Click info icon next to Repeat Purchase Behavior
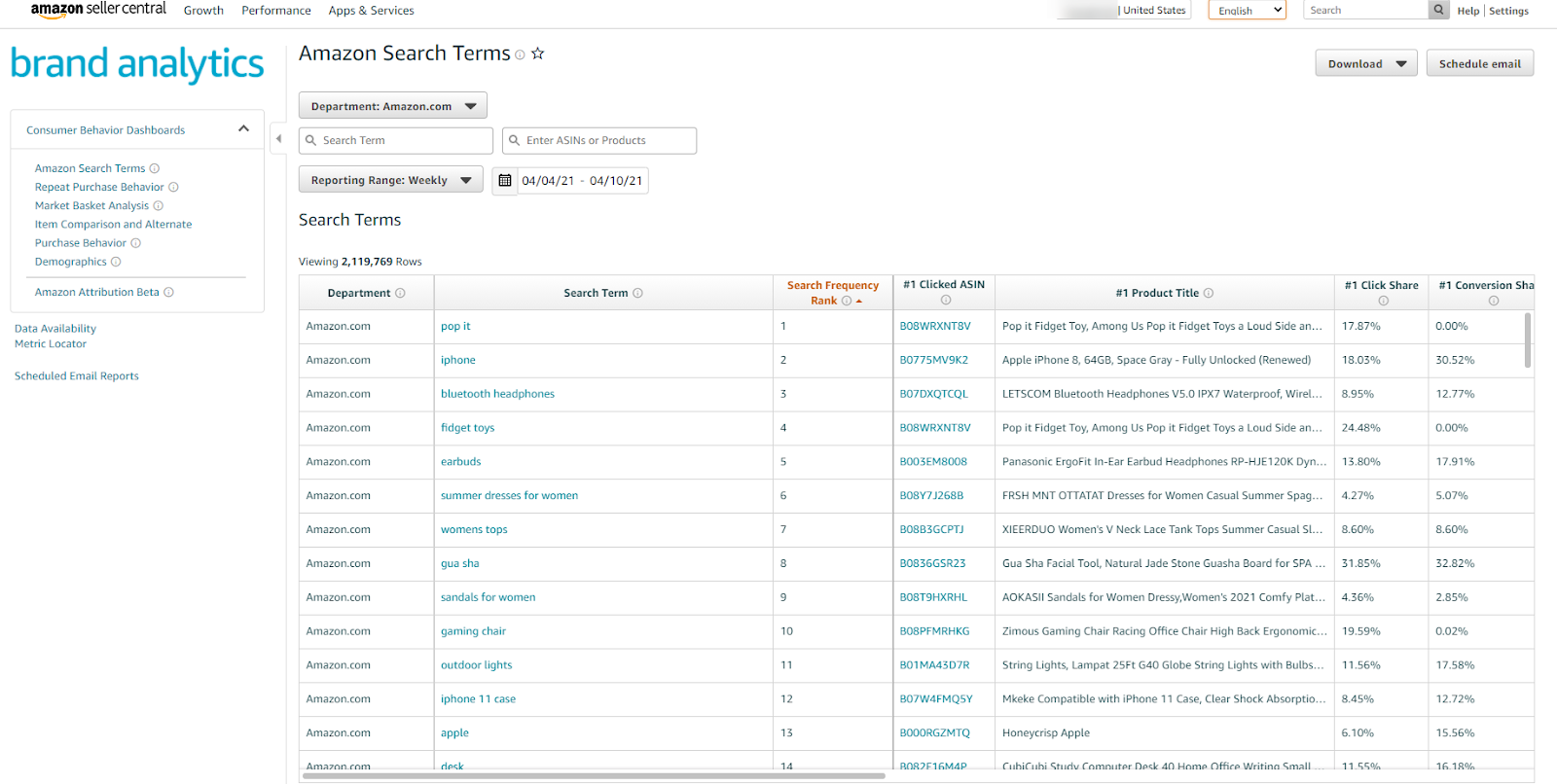The width and height of the screenshot is (1557, 784). pyautogui.click(x=173, y=187)
